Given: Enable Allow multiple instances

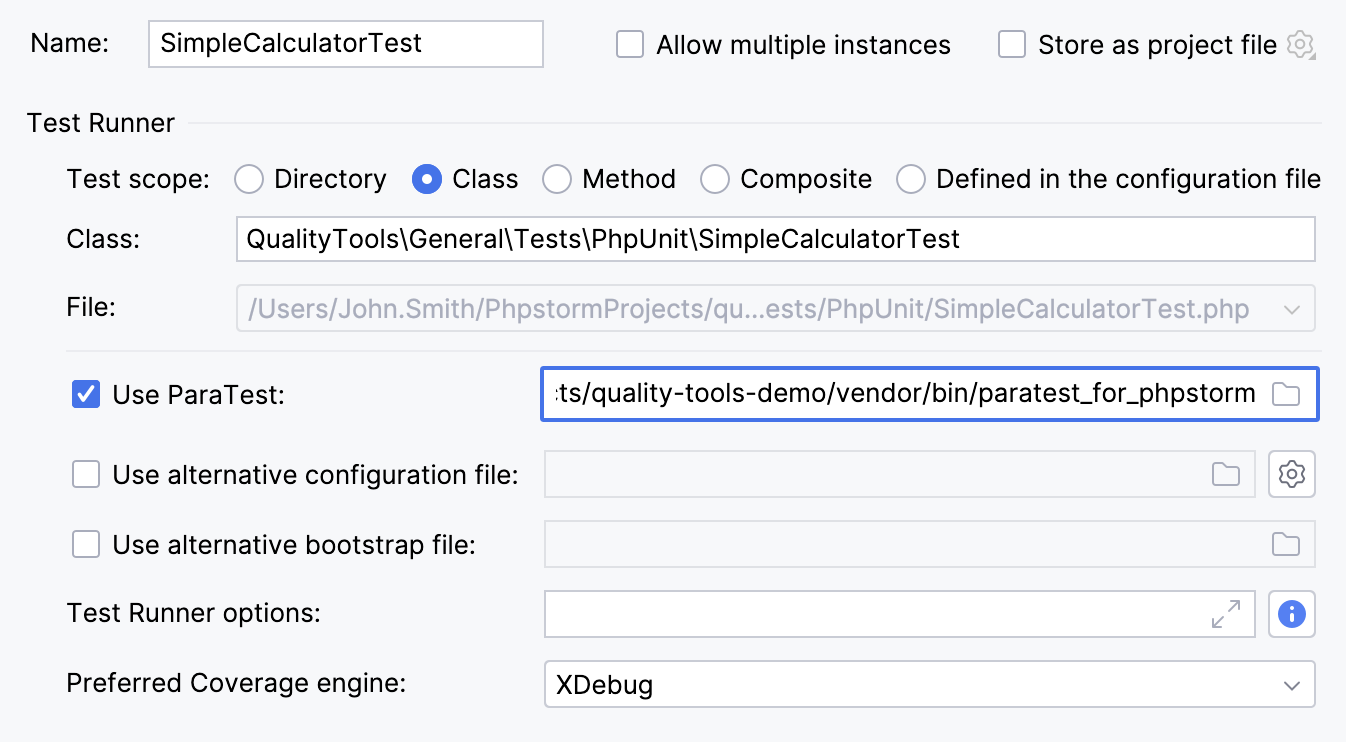Looking at the screenshot, I should [x=629, y=44].
